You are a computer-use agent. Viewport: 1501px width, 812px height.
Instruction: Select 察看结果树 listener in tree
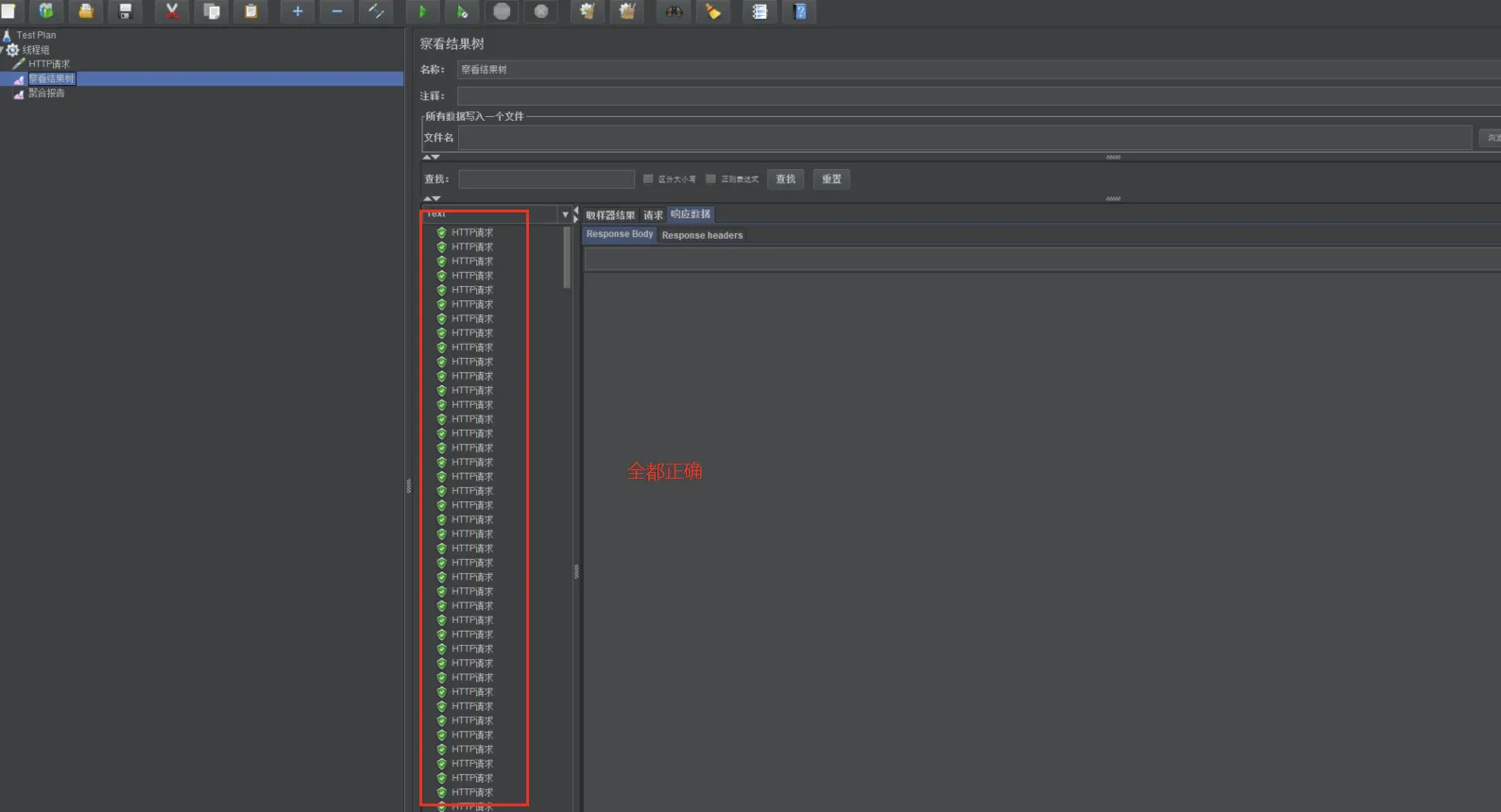[x=51, y=79]
